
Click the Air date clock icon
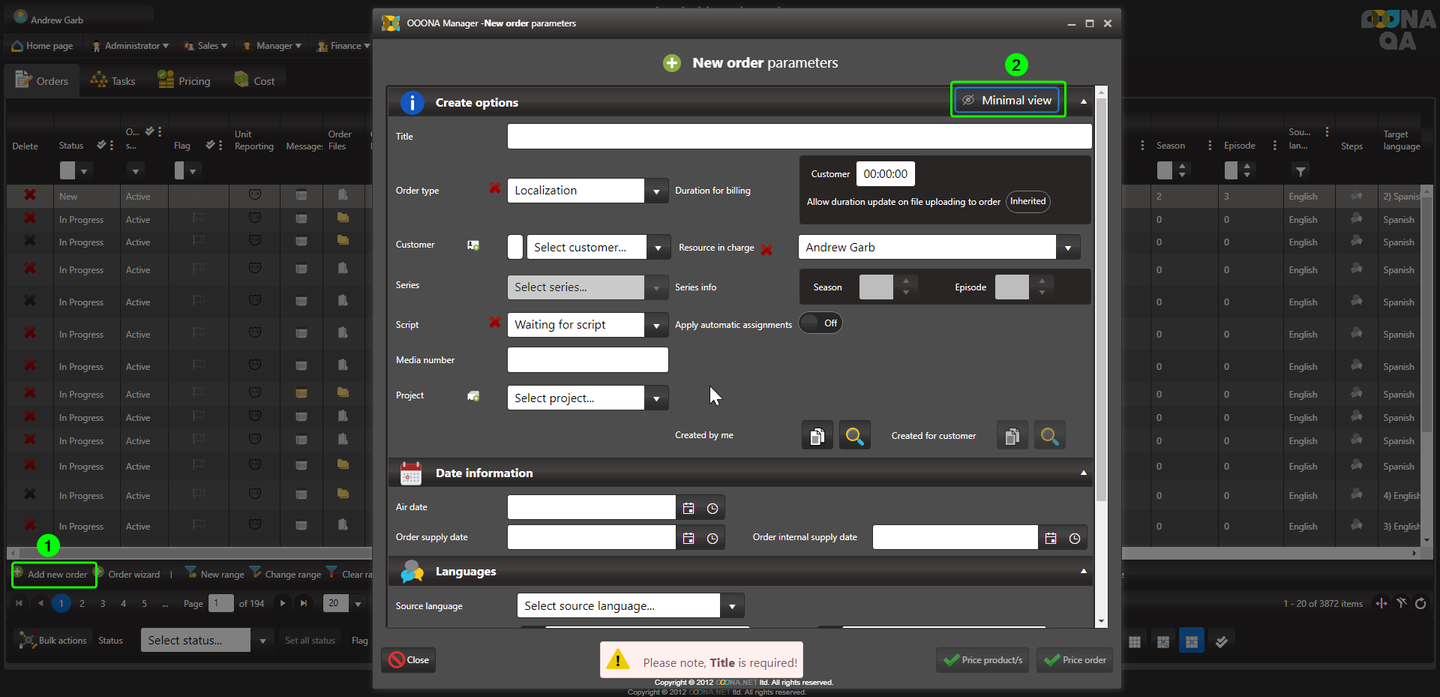coord(712,508)
